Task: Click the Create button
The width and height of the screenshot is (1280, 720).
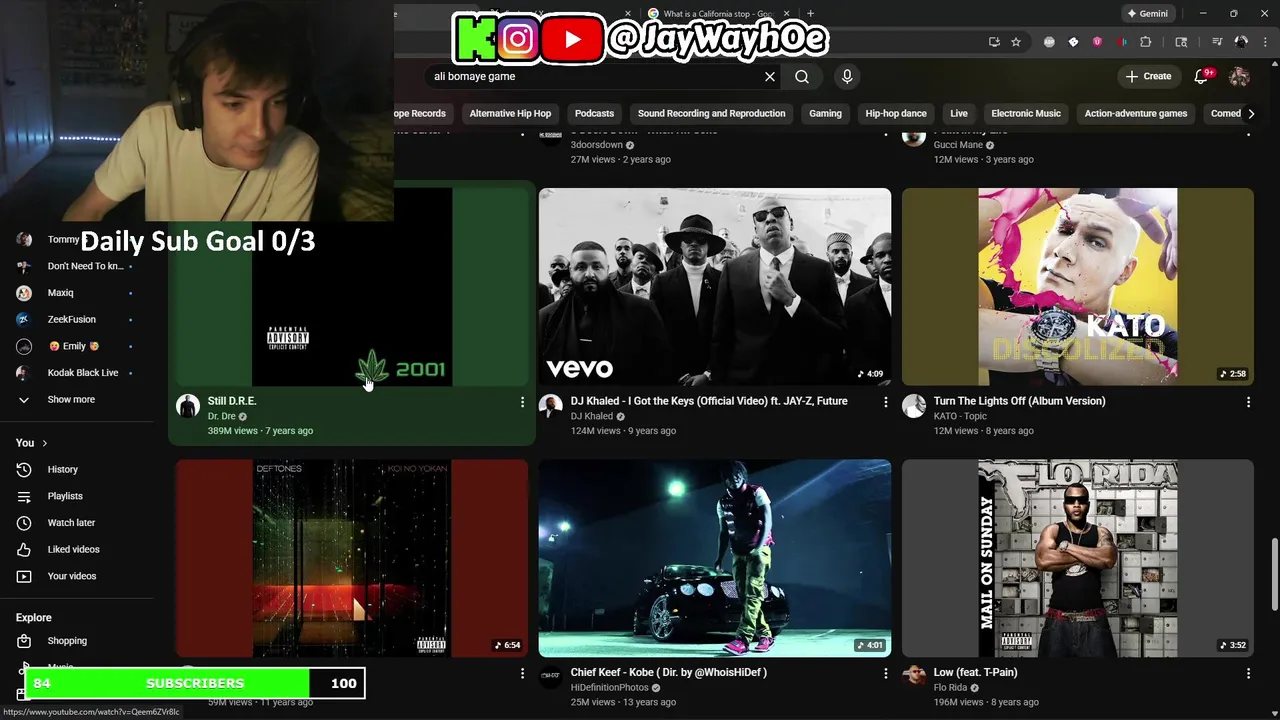Action: pyautogui.click(x=1148, y=76)
